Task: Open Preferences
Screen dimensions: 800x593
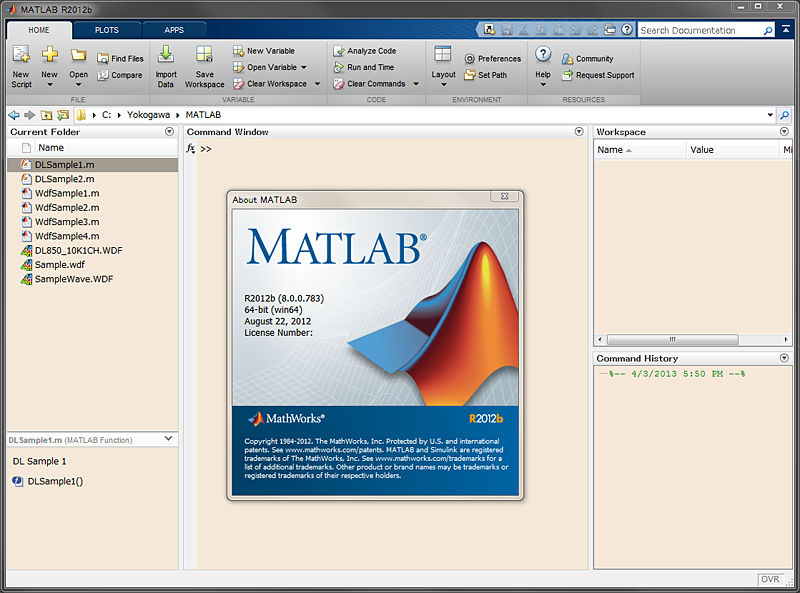Action: tap(492, 59)
